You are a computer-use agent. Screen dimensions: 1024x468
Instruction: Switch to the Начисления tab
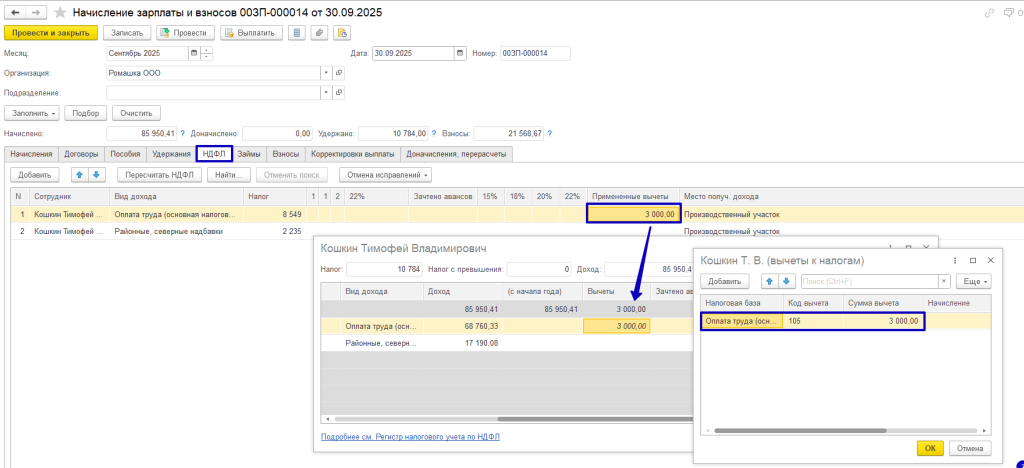pos(31,154)
